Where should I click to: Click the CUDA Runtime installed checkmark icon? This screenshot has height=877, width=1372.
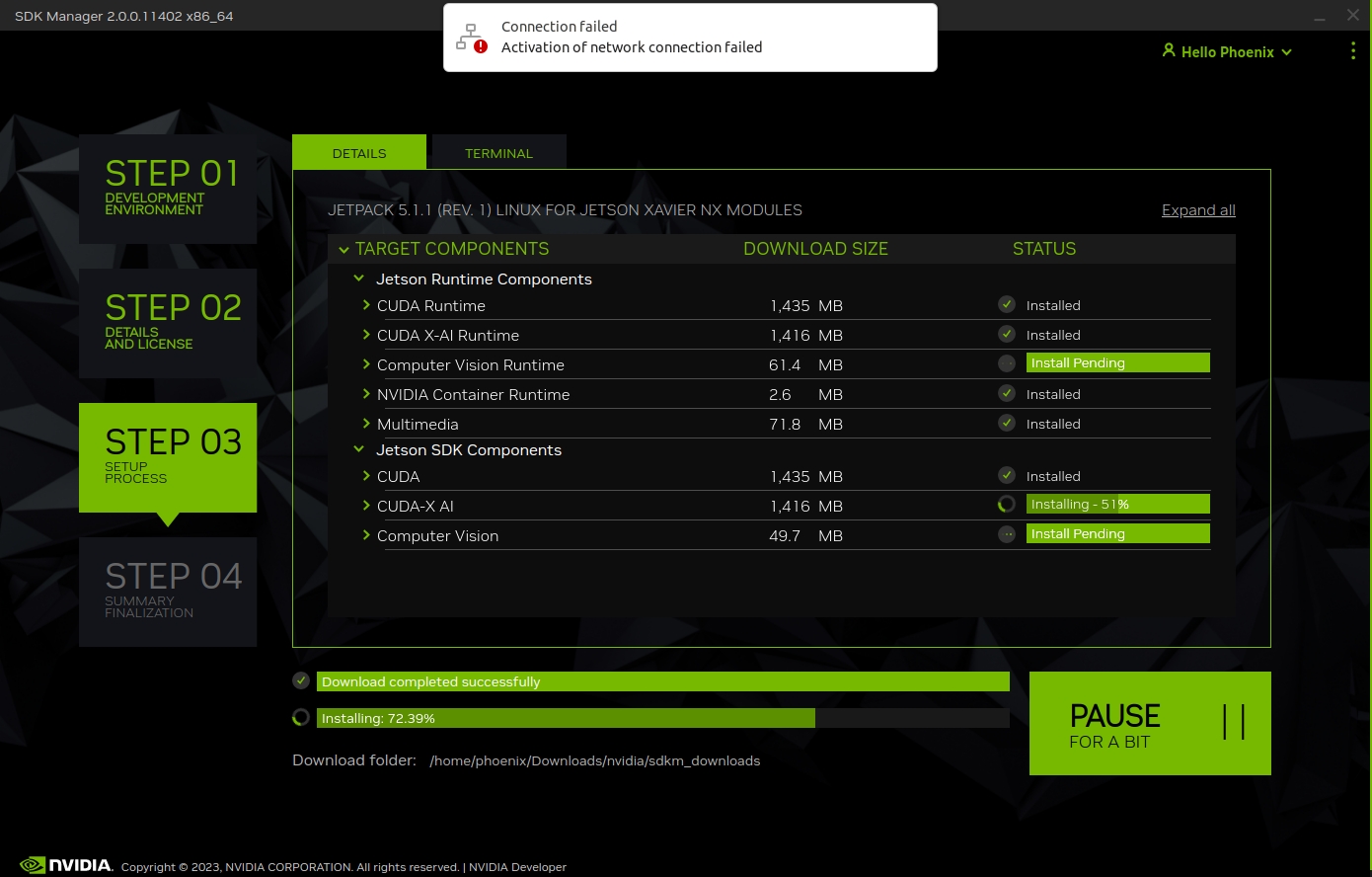(1007, 304)
